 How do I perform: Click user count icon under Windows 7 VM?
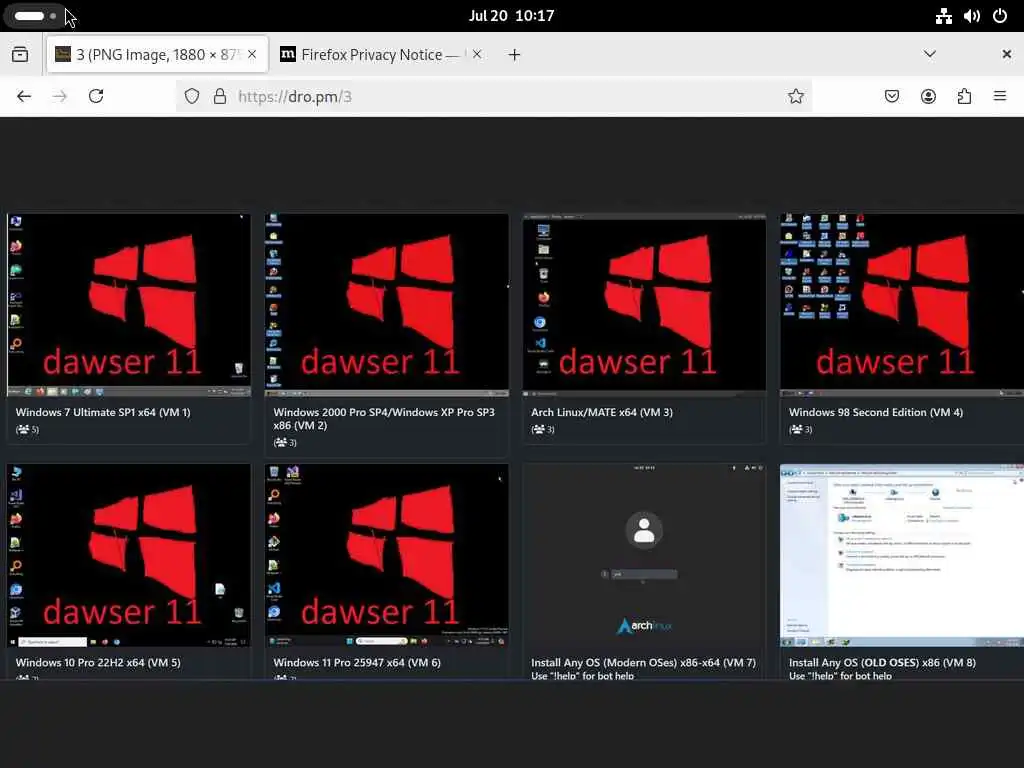pos(24,429)
